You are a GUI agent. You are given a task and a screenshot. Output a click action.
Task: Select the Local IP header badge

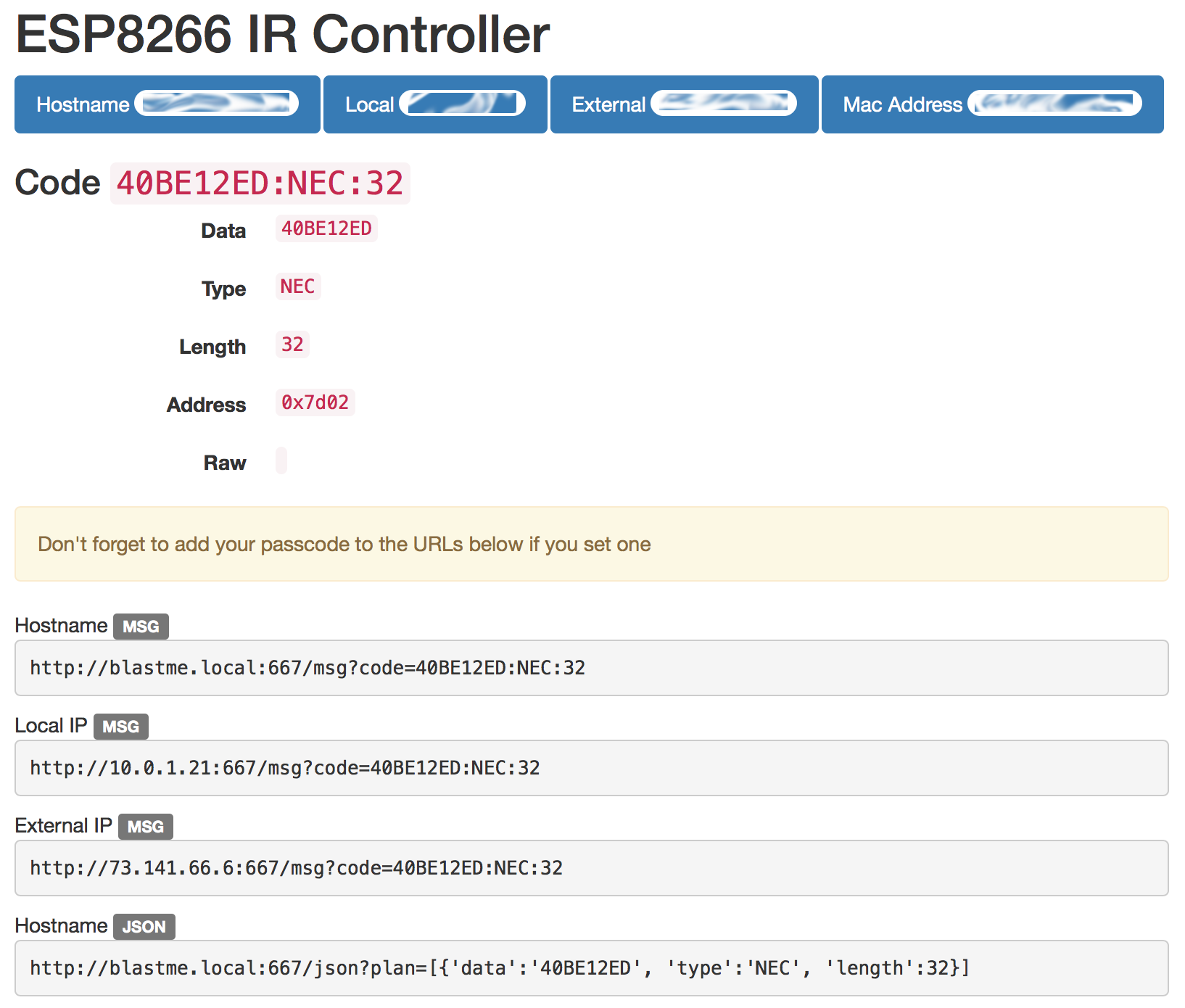coord(434,104)
